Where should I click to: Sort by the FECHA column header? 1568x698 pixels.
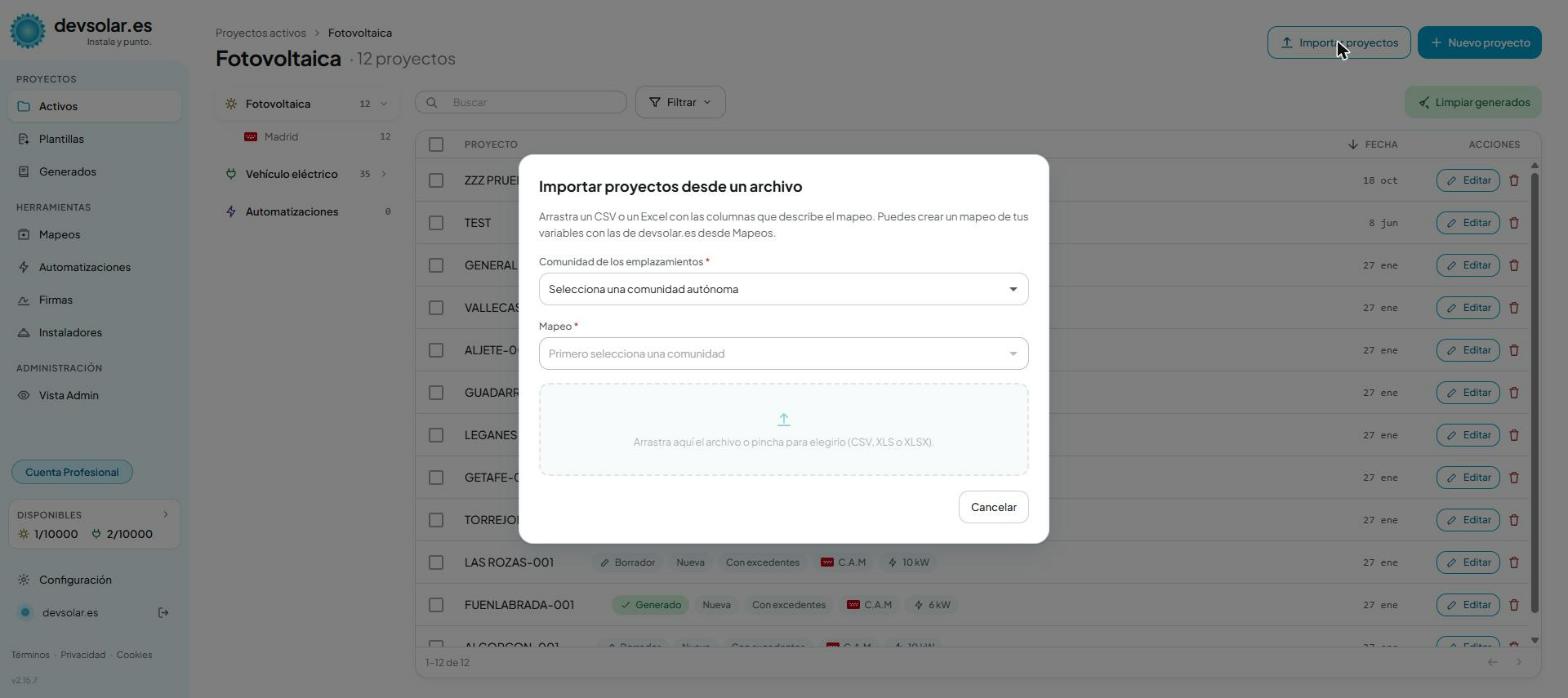point(1372,144)
